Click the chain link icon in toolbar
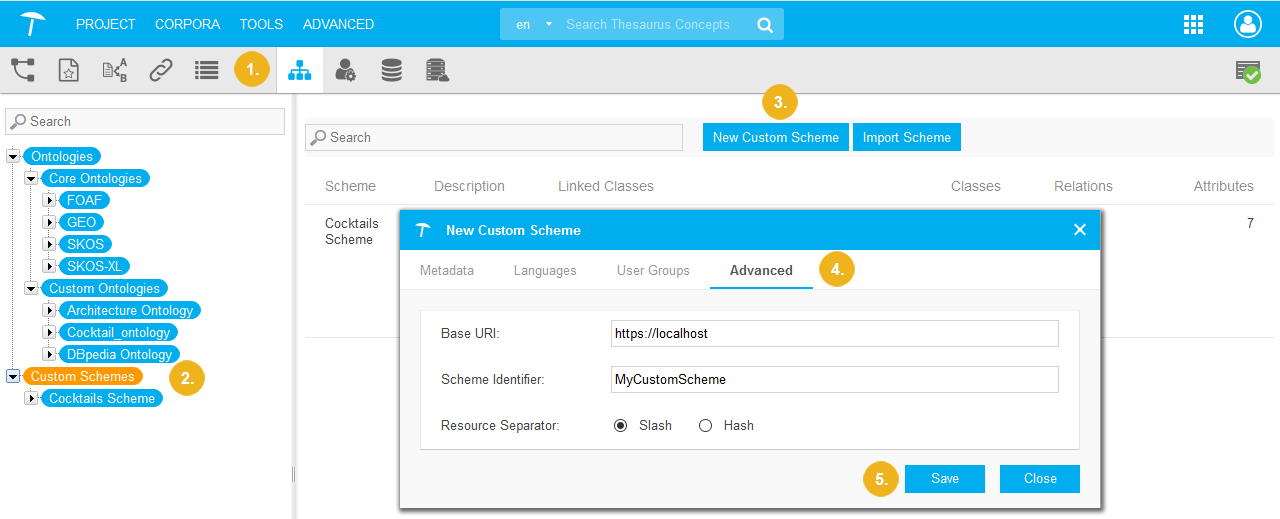This screenshot has height=519, width=1280. coord(160,70)
